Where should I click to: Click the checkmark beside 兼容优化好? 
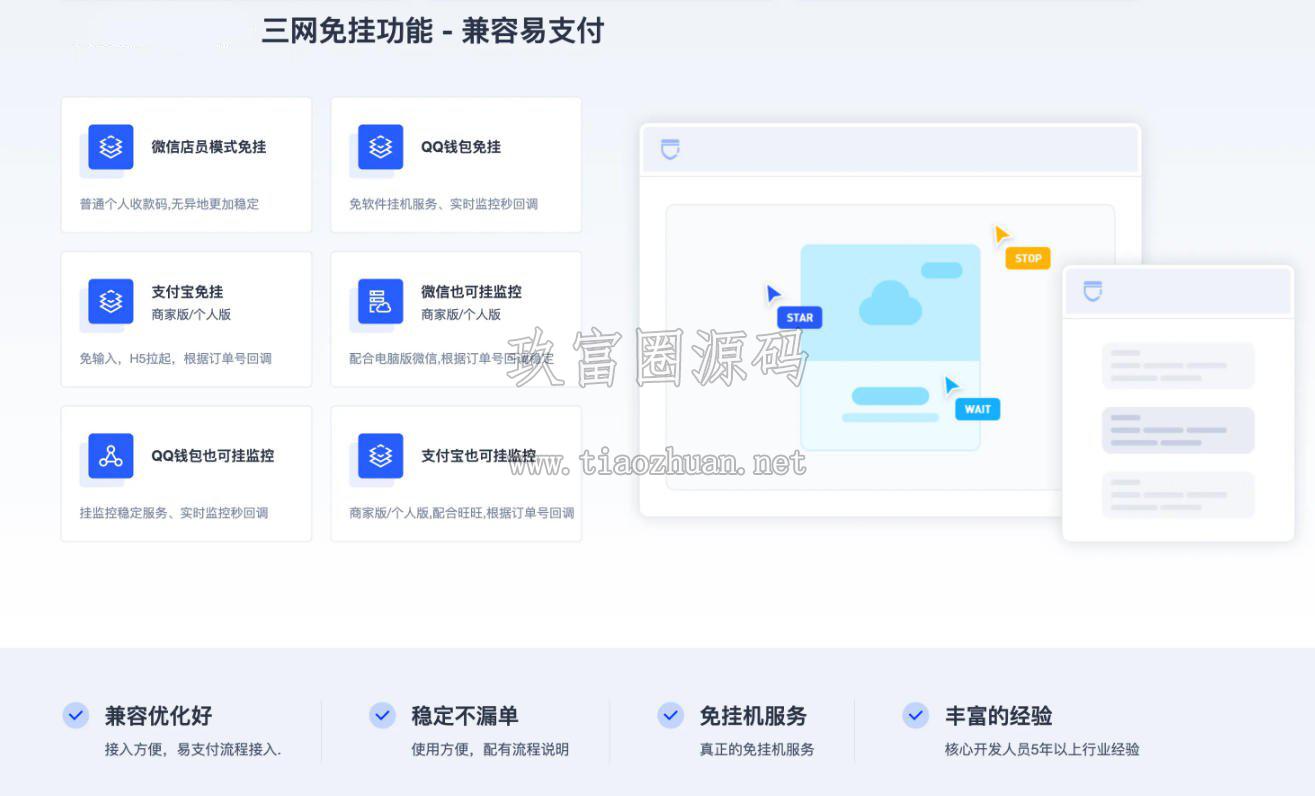point(75,715)
